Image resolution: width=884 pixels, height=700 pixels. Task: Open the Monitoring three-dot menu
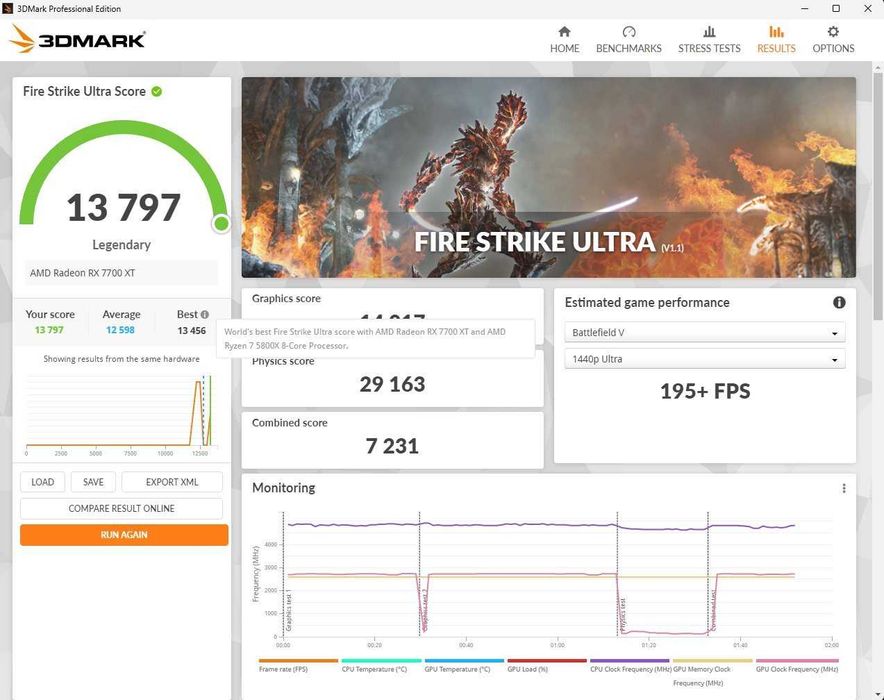coord(843,488)
